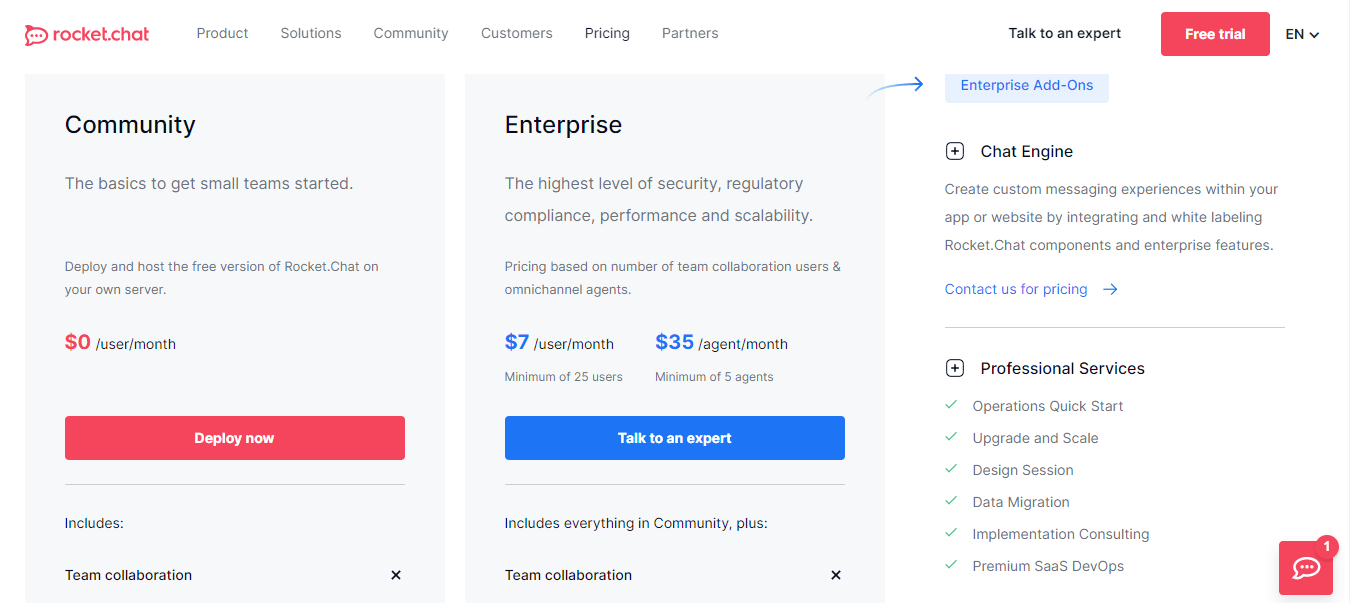Go to the Customers page
This screenshot has height=603, width=1350.
coord(516,33)
